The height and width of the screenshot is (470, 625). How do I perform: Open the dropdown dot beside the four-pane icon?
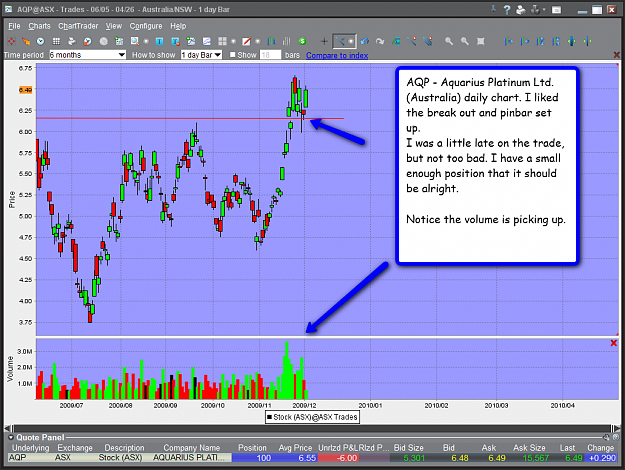234,41
